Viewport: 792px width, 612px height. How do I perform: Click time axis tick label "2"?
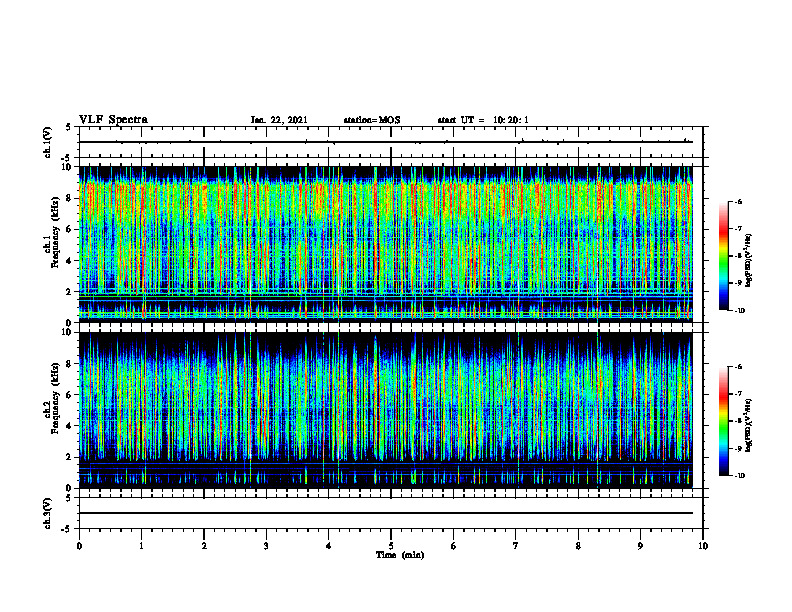point(204,546)
